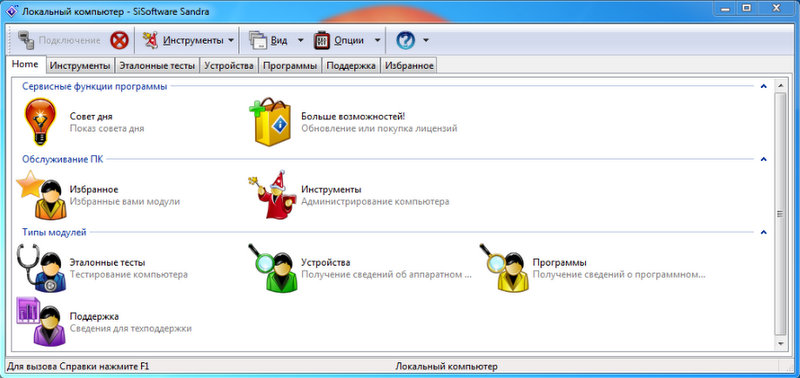Click the Совет дня title text
Screen dimensions: 800x378
tap(91, 117)
